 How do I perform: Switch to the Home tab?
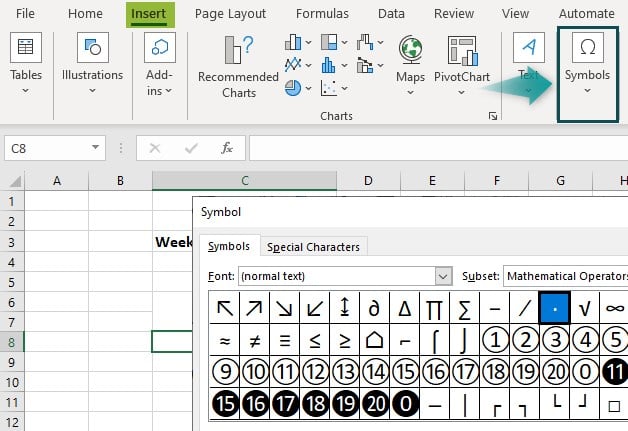85,14
